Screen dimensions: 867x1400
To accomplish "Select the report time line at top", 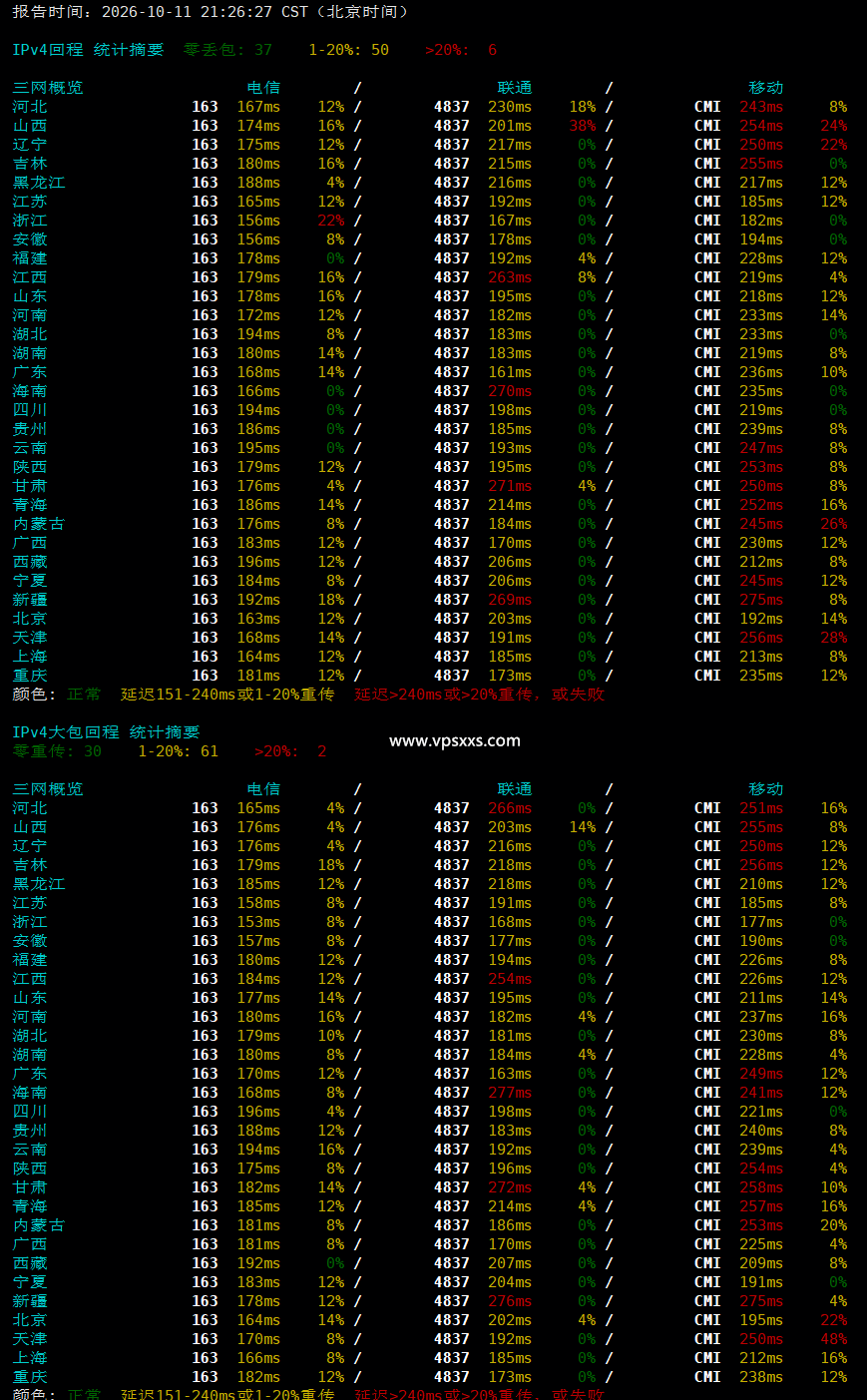I will pos(211,12).
